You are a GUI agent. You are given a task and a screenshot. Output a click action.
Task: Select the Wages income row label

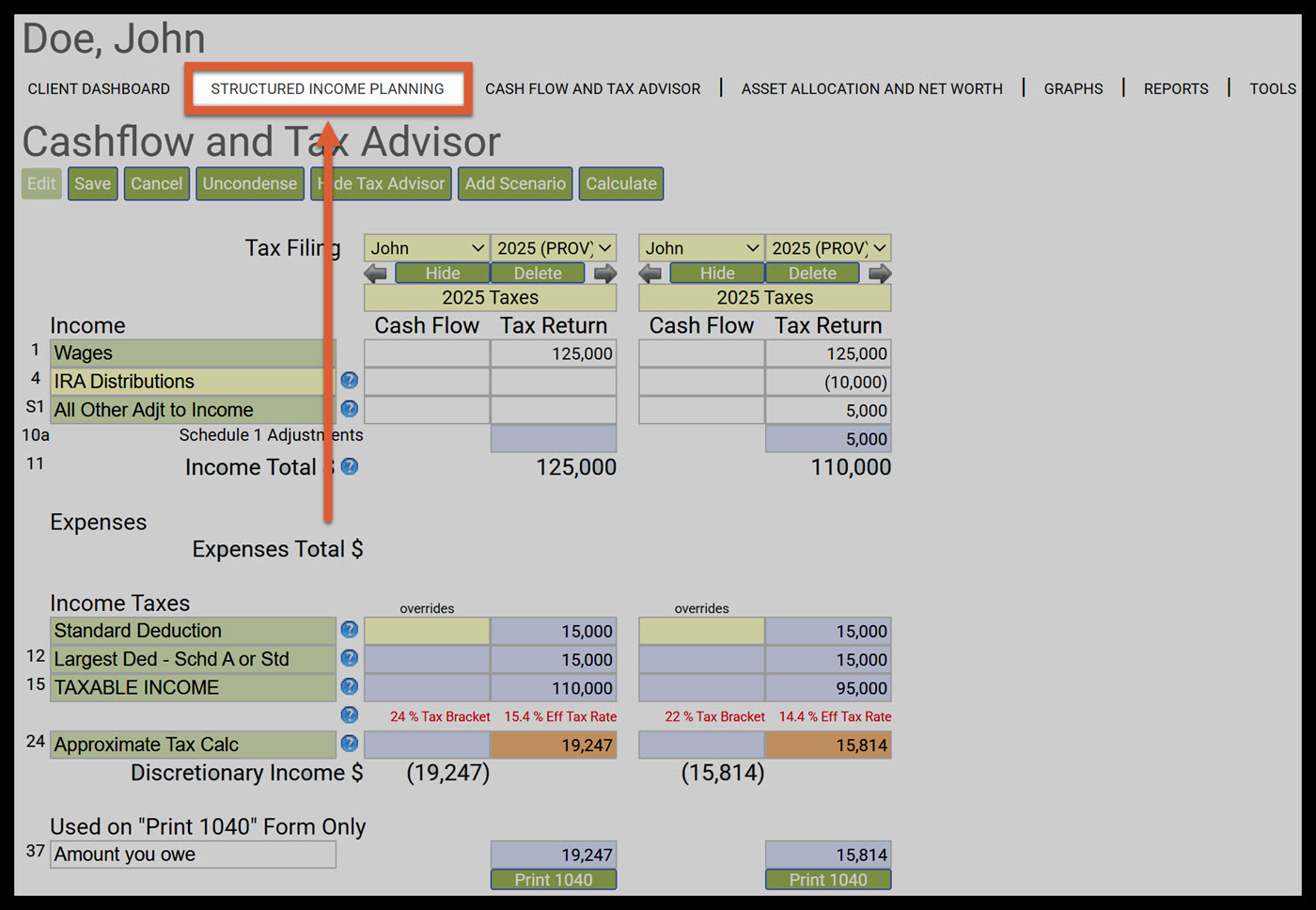click(193, 353)
